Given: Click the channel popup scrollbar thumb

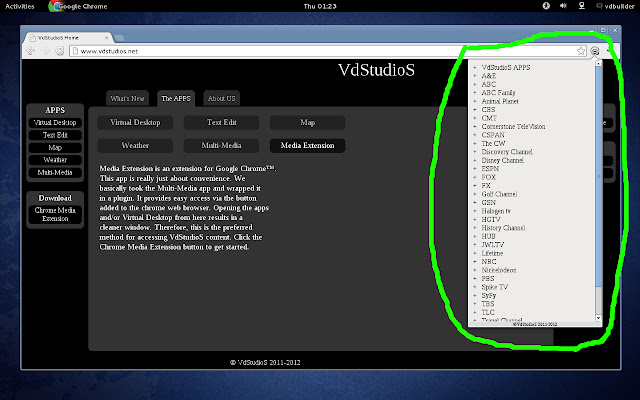Looking at the screenshot, I should tap(598, 177).
